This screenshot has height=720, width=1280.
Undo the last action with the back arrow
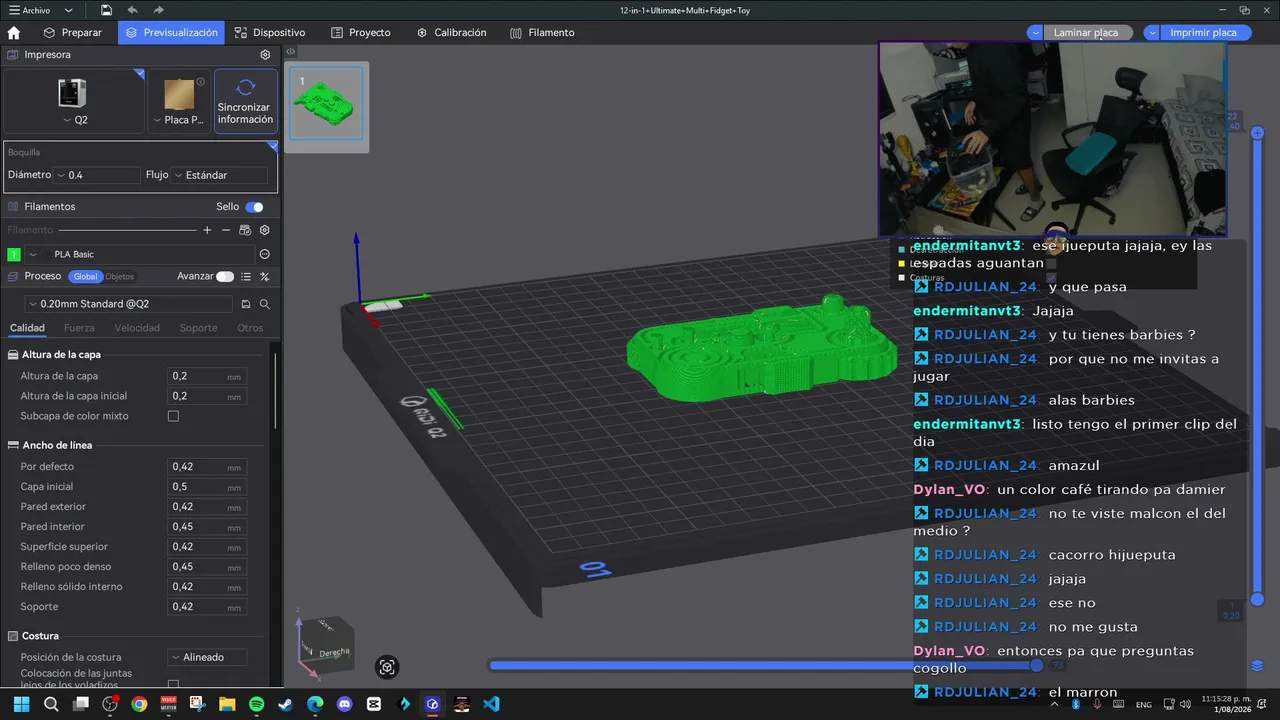pos(132,10)
